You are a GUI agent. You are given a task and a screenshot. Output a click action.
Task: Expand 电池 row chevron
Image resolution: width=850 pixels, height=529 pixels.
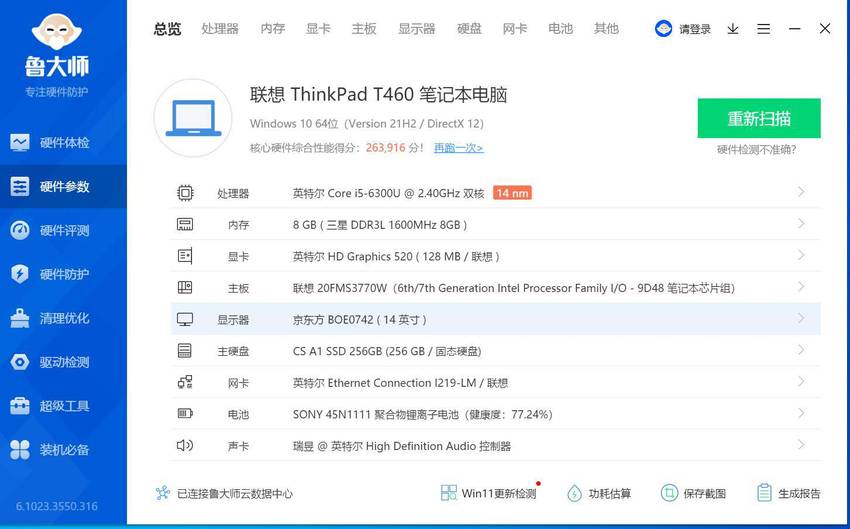tap(801, 413)
